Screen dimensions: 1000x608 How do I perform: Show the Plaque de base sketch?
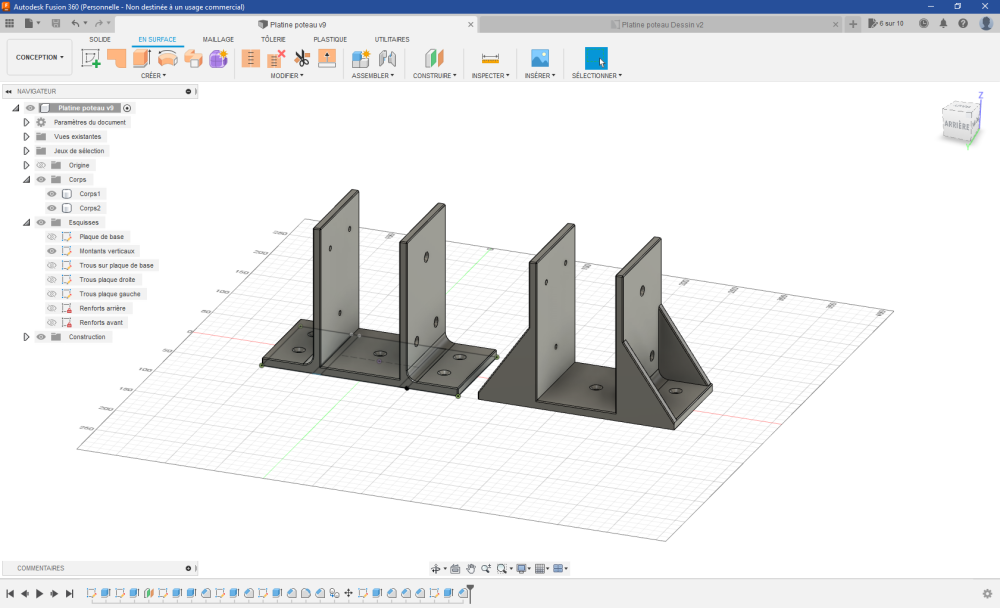(52, 237)
